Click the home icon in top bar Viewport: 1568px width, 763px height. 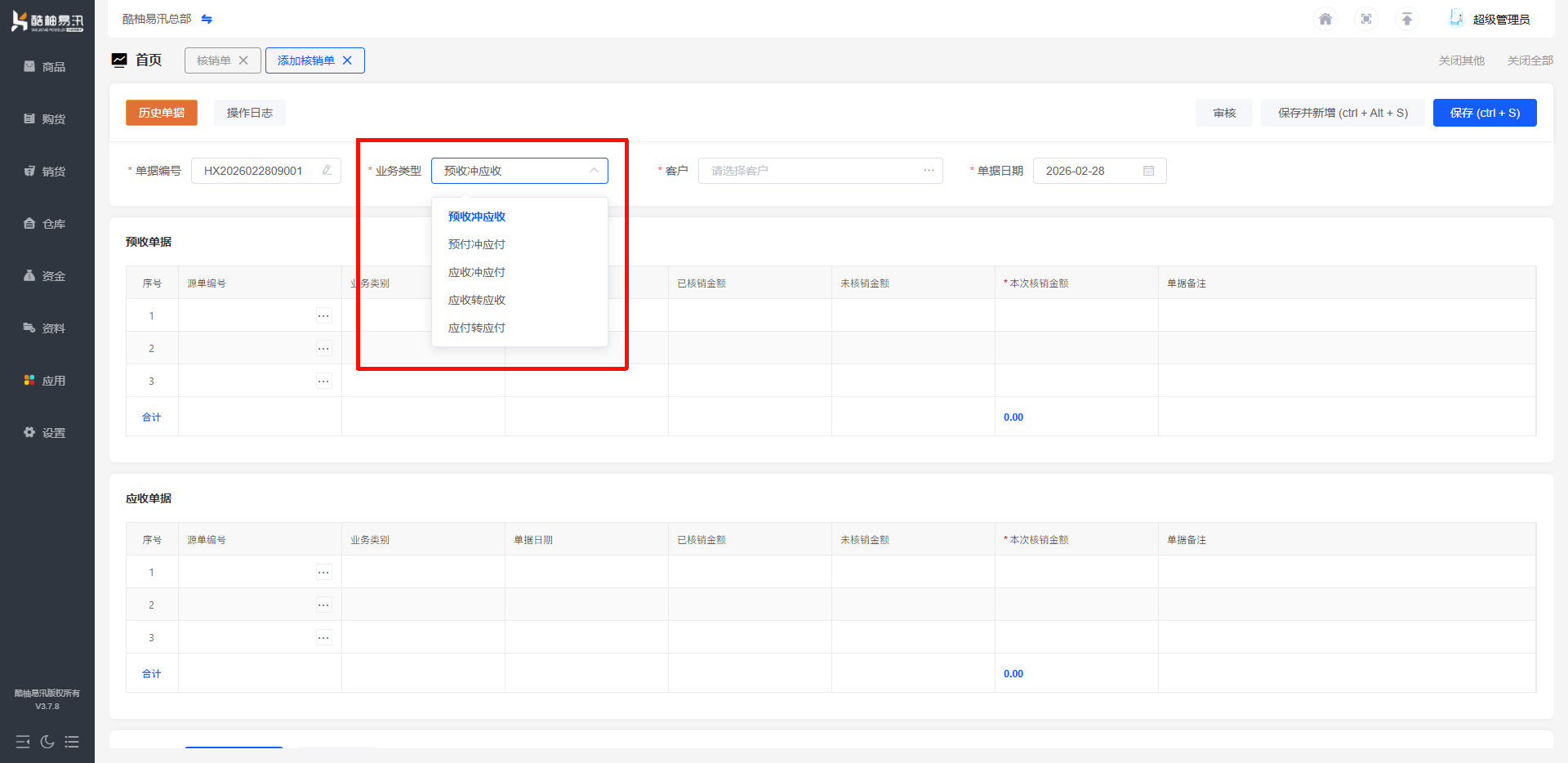click(1325, 19)
